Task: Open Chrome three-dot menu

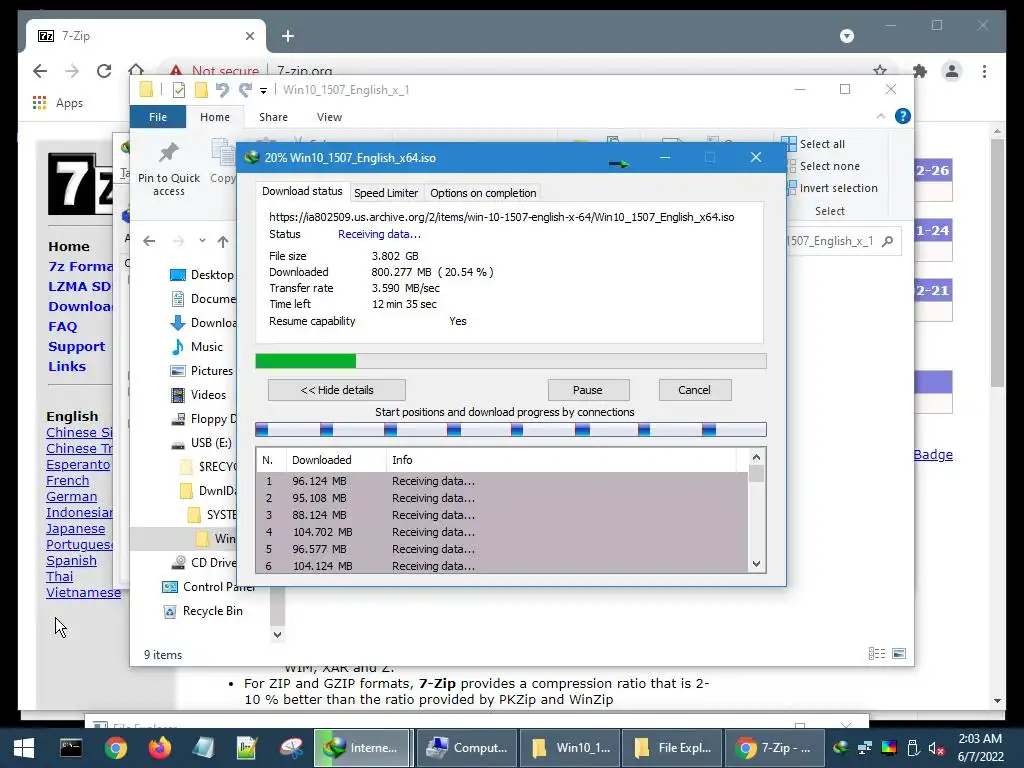Action: point(984,71)
